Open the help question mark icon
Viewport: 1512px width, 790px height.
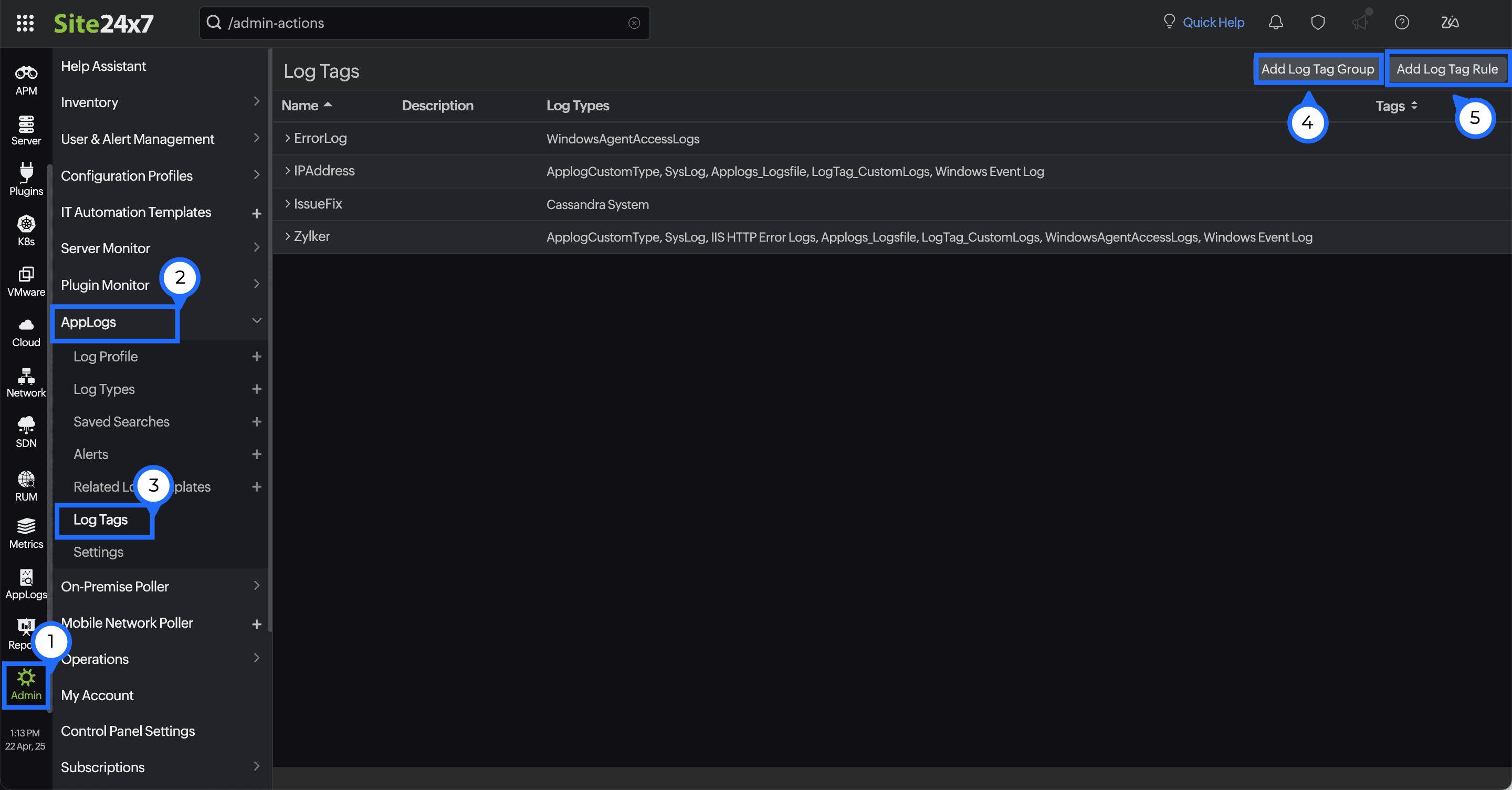tap(1402, 23)
